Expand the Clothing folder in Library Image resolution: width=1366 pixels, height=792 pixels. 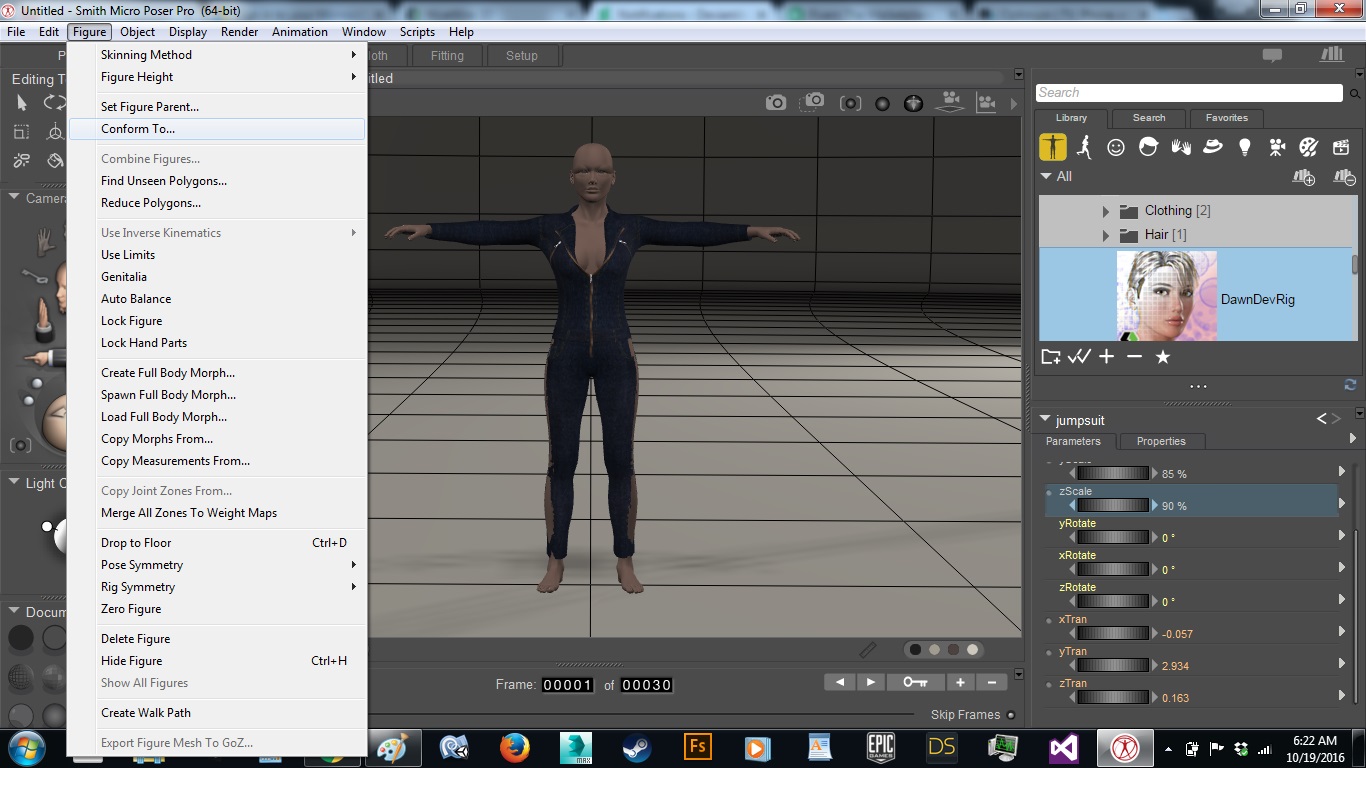click(x=1105, y=211)
